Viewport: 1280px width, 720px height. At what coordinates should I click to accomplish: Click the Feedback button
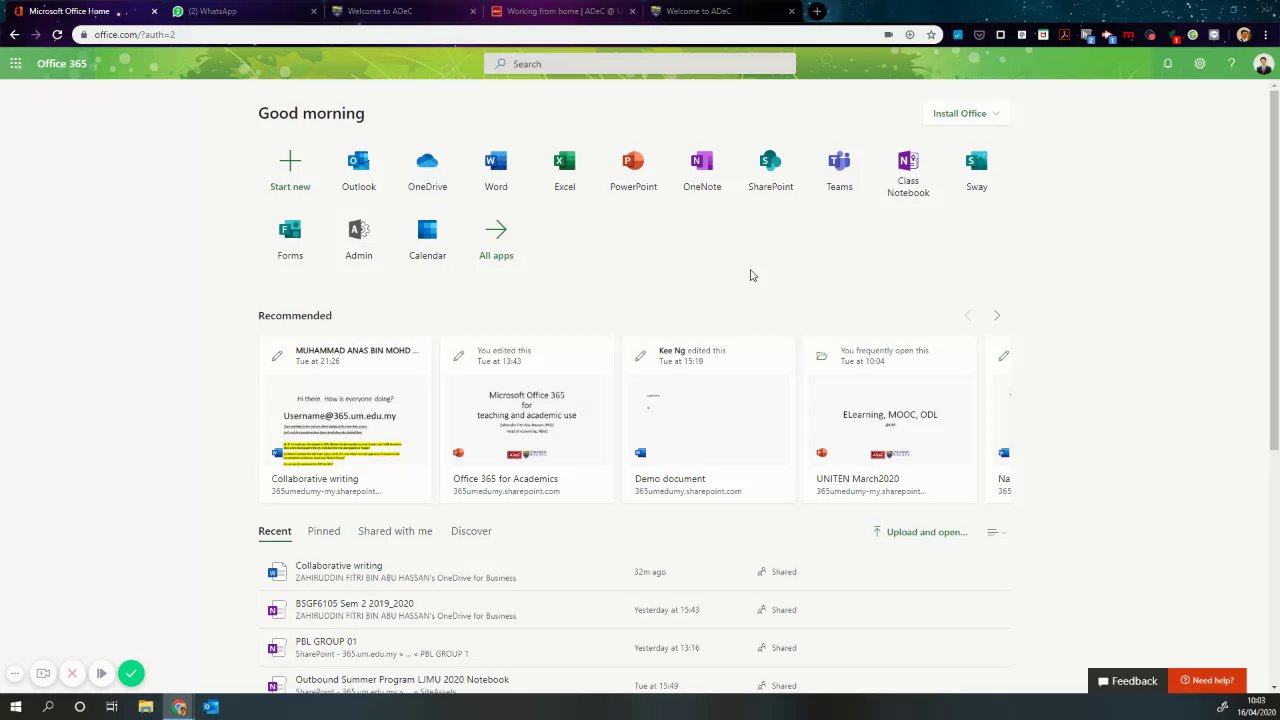pos(1127,681)
